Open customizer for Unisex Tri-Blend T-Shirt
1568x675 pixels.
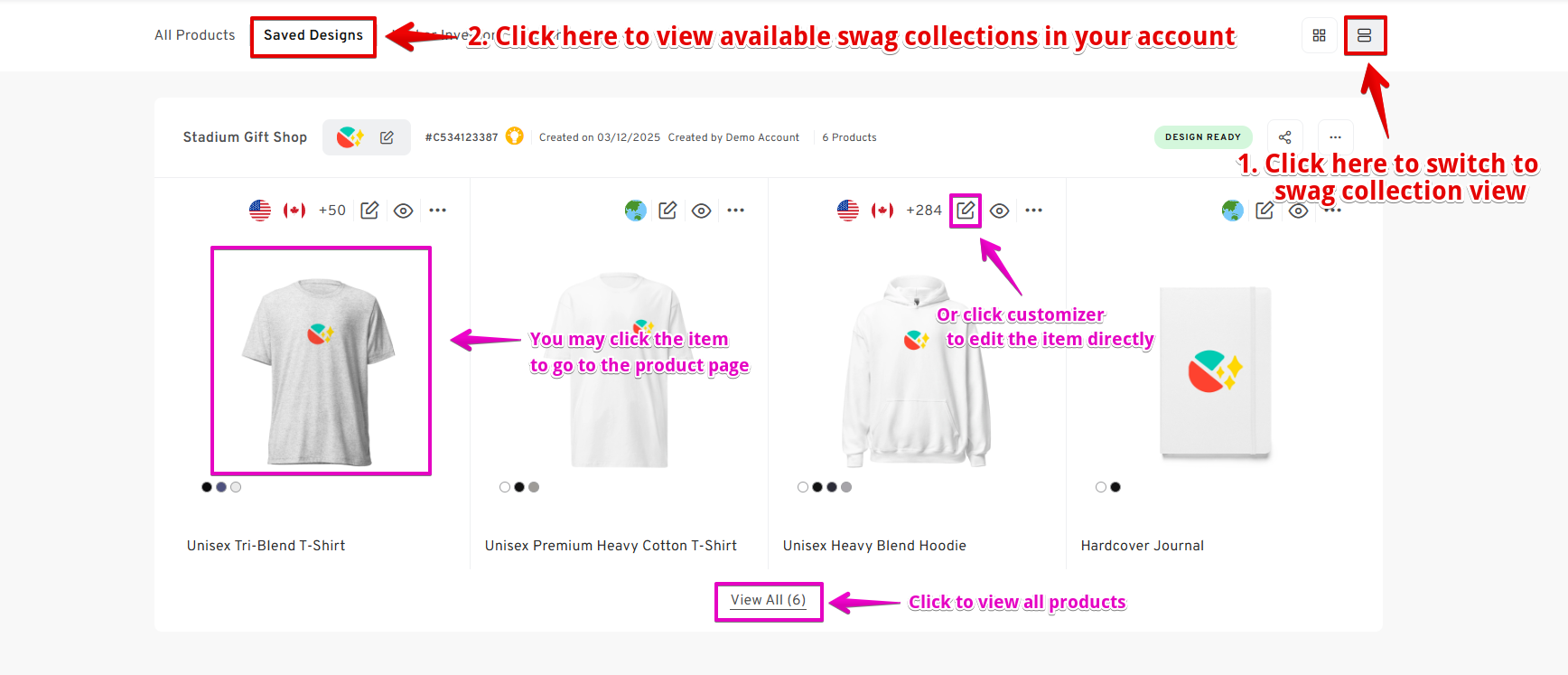(x=369, y=211)
